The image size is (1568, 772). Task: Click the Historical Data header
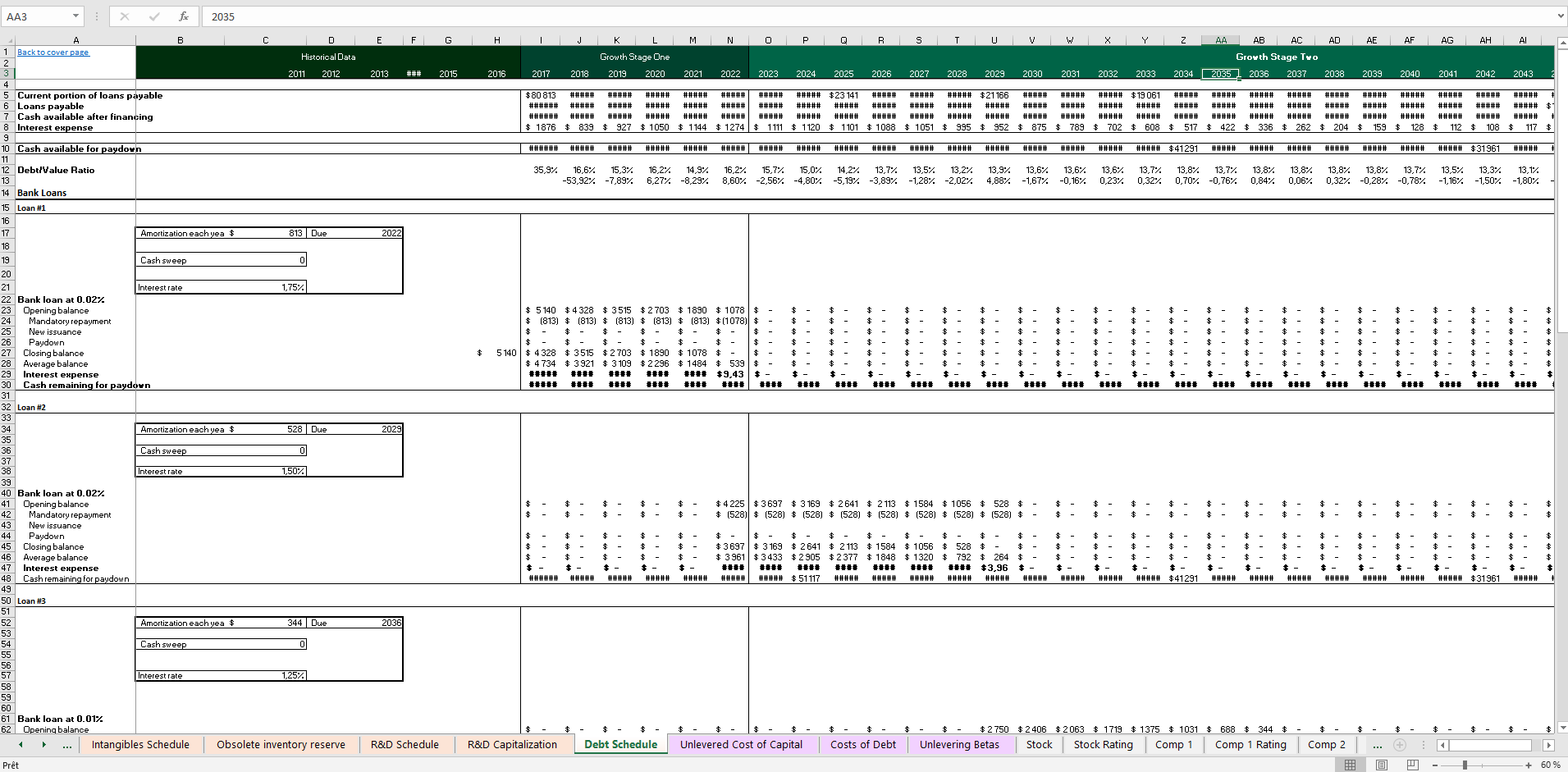tap(328, 57)
